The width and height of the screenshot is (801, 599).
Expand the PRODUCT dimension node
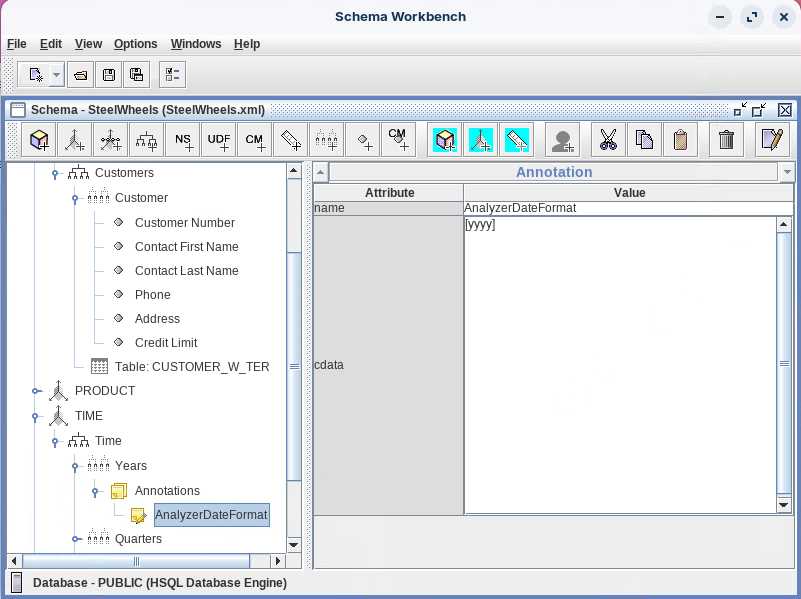pyautogui.click(x=36, y=391)
